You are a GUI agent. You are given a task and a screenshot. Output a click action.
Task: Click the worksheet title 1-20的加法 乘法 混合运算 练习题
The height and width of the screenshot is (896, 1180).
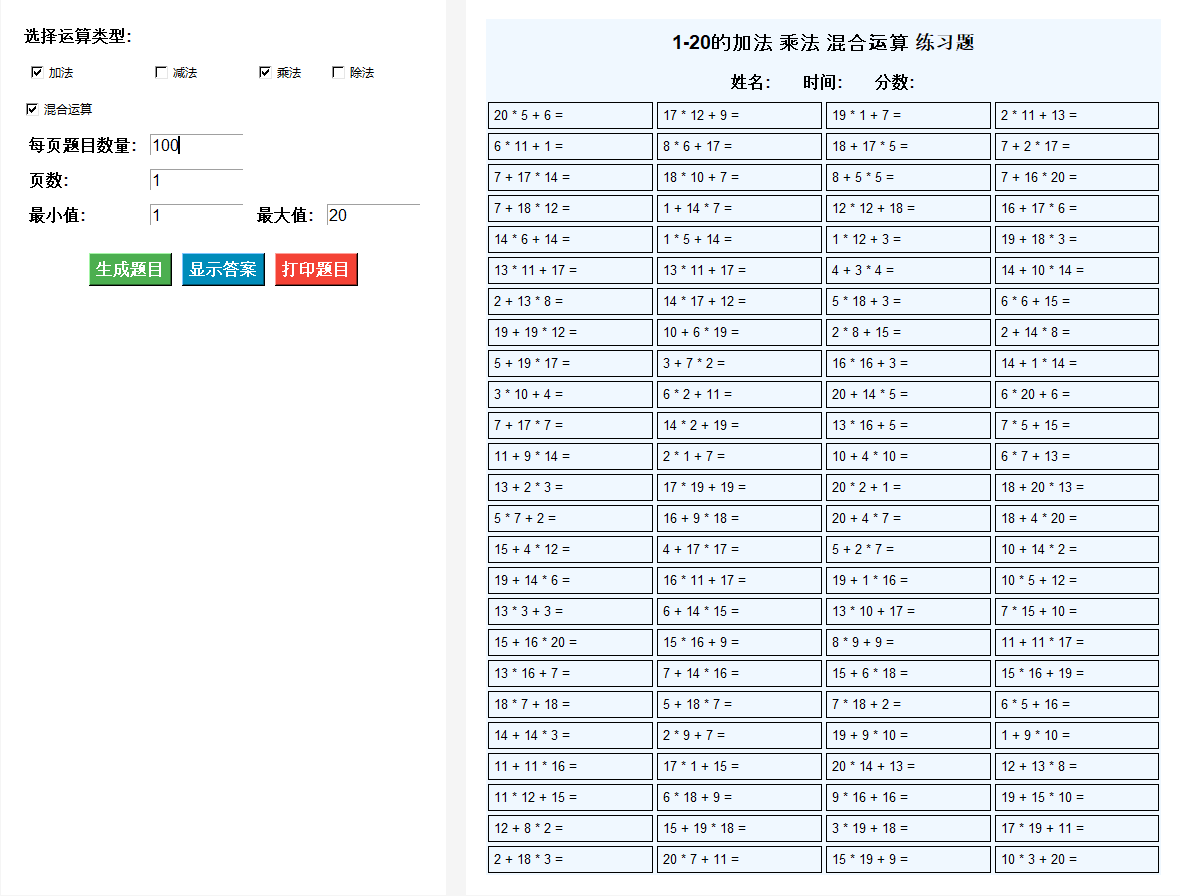pyautogui.click(x=823, y=43)
